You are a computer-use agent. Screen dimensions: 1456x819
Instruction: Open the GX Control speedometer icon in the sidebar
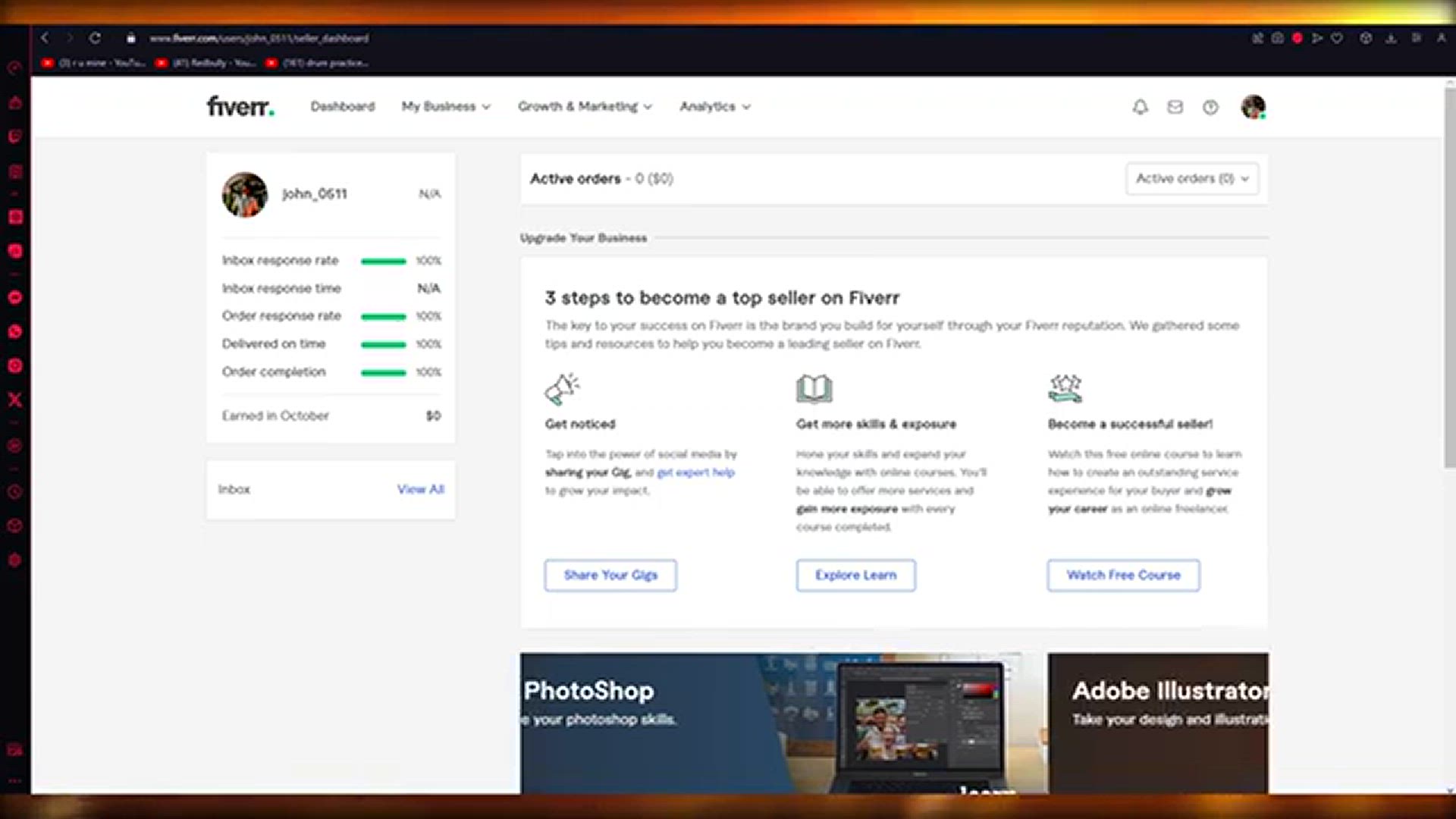(14, 67)
